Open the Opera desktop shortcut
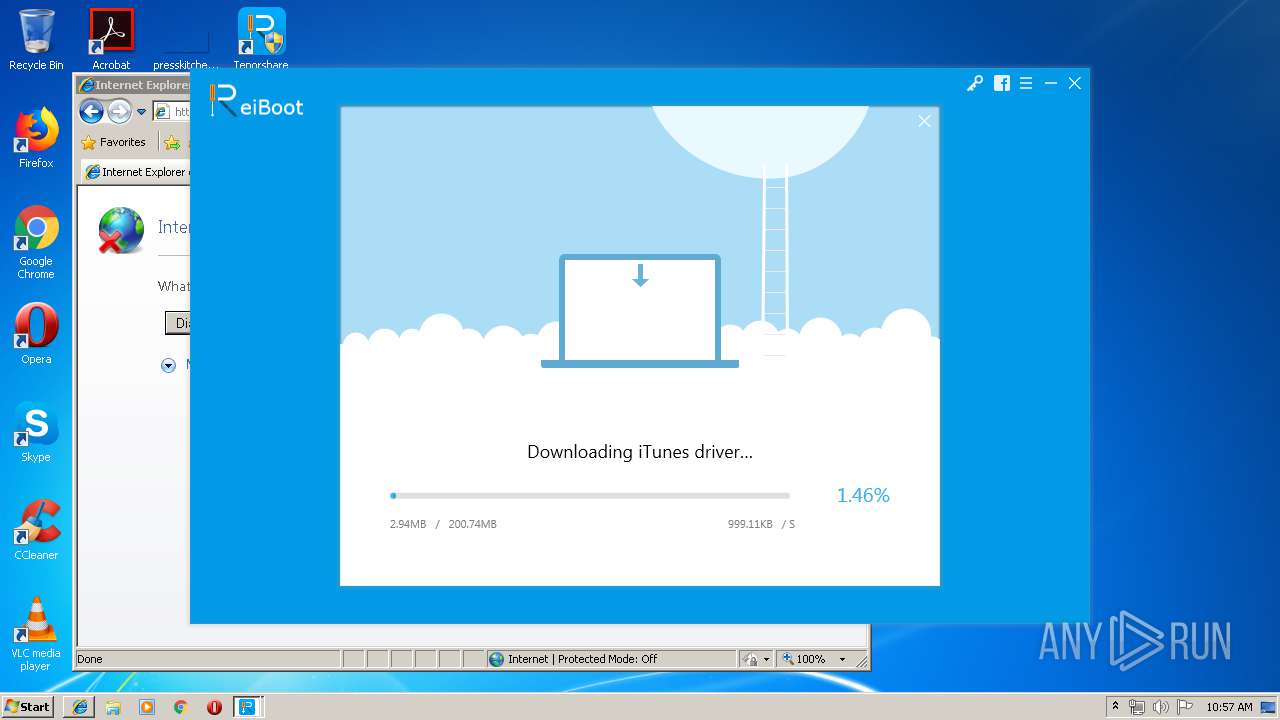Viewport: 1280px width, 720px height. [36, 334]
